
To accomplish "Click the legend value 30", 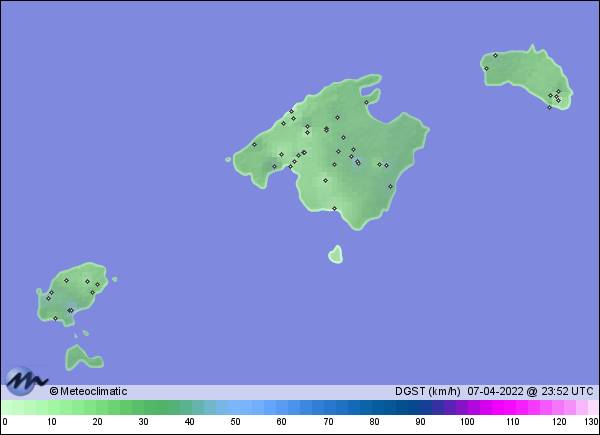I will tap(143, 422).
